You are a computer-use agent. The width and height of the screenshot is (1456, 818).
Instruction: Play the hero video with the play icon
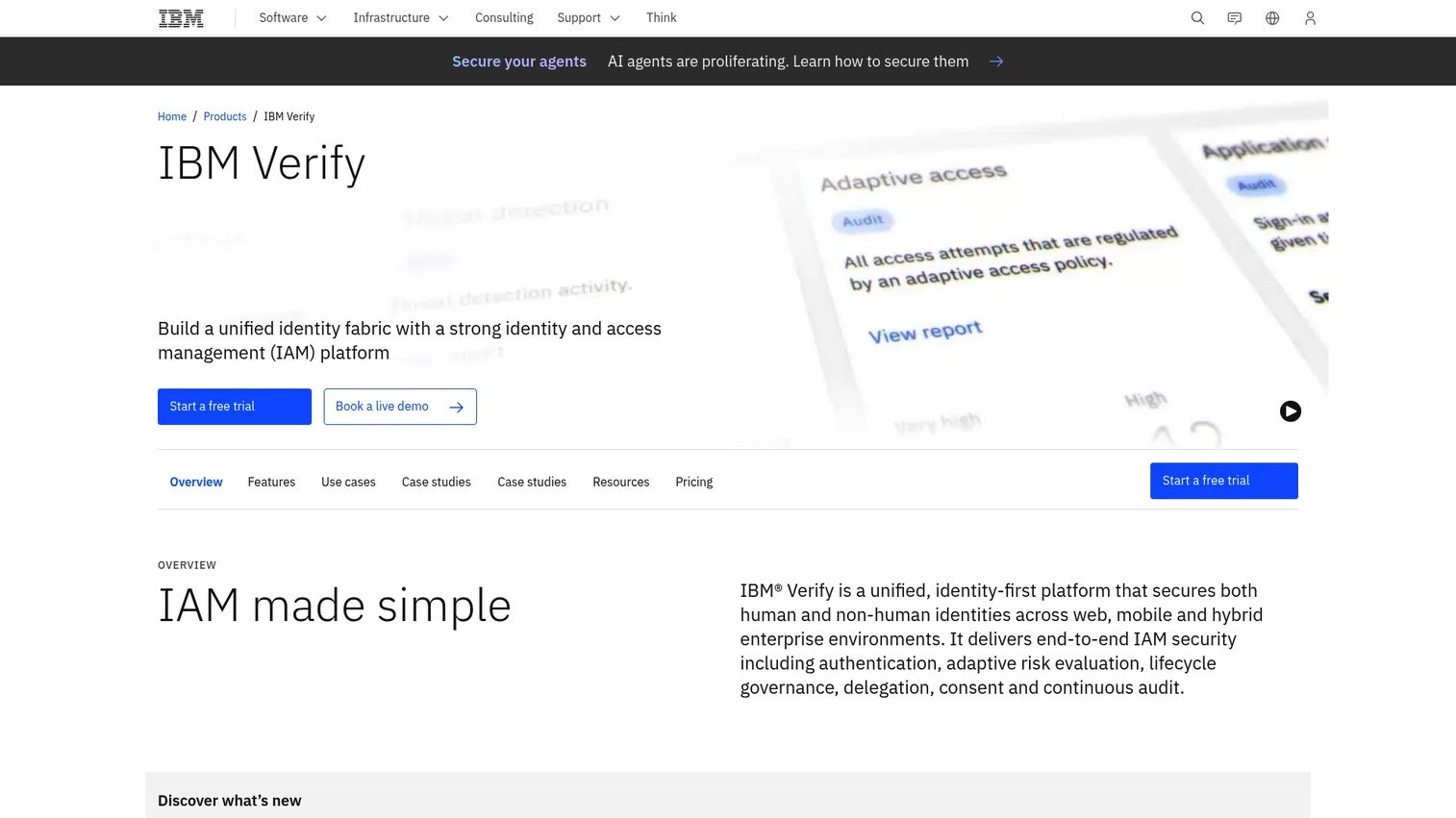tap(1291, 411)
